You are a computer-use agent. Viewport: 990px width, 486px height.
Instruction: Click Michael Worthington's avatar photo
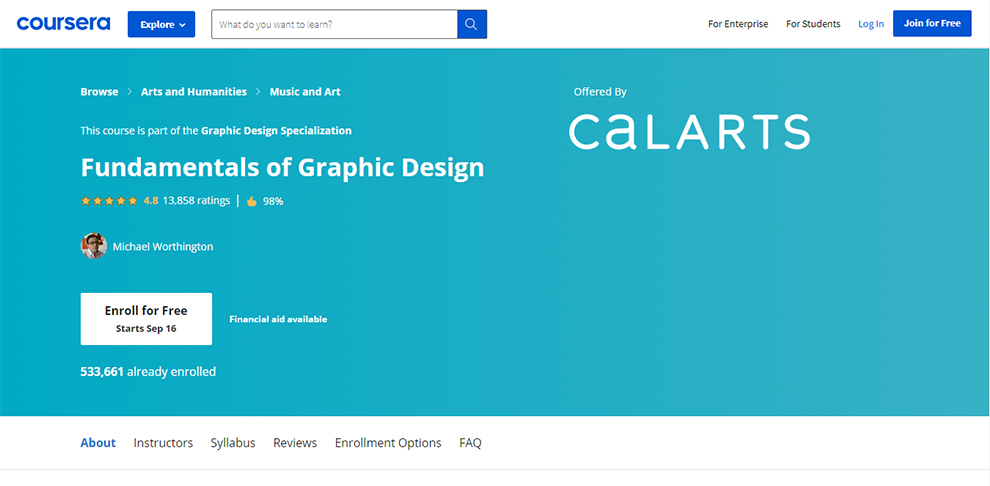point(93,246)
